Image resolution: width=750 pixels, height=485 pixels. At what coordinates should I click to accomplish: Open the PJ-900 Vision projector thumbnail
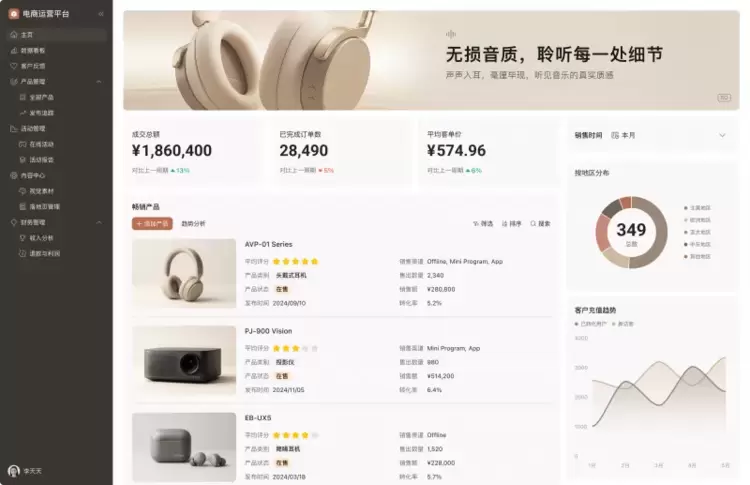[184, 361]
